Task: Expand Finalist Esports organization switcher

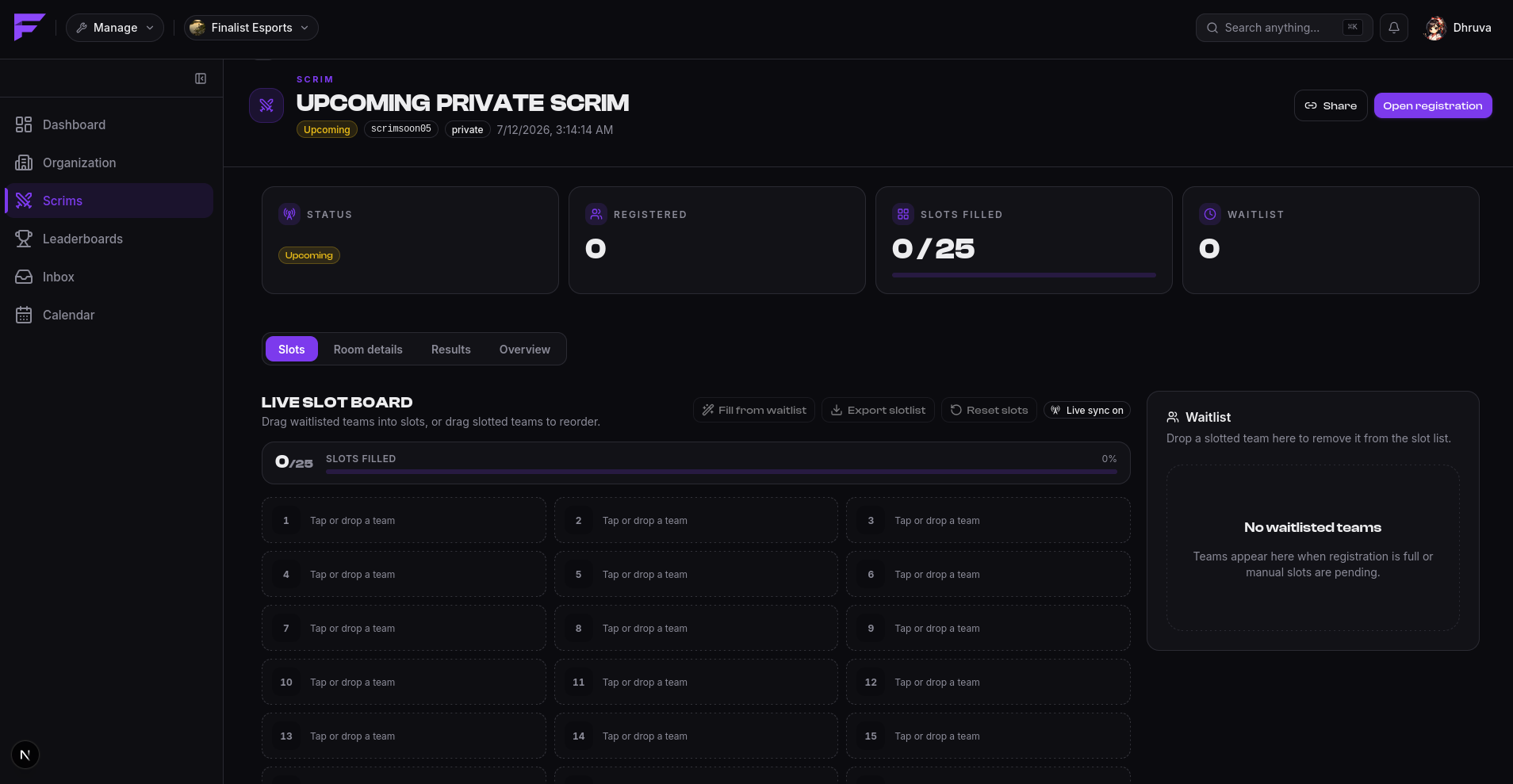Action: click(x=251, y=28)
